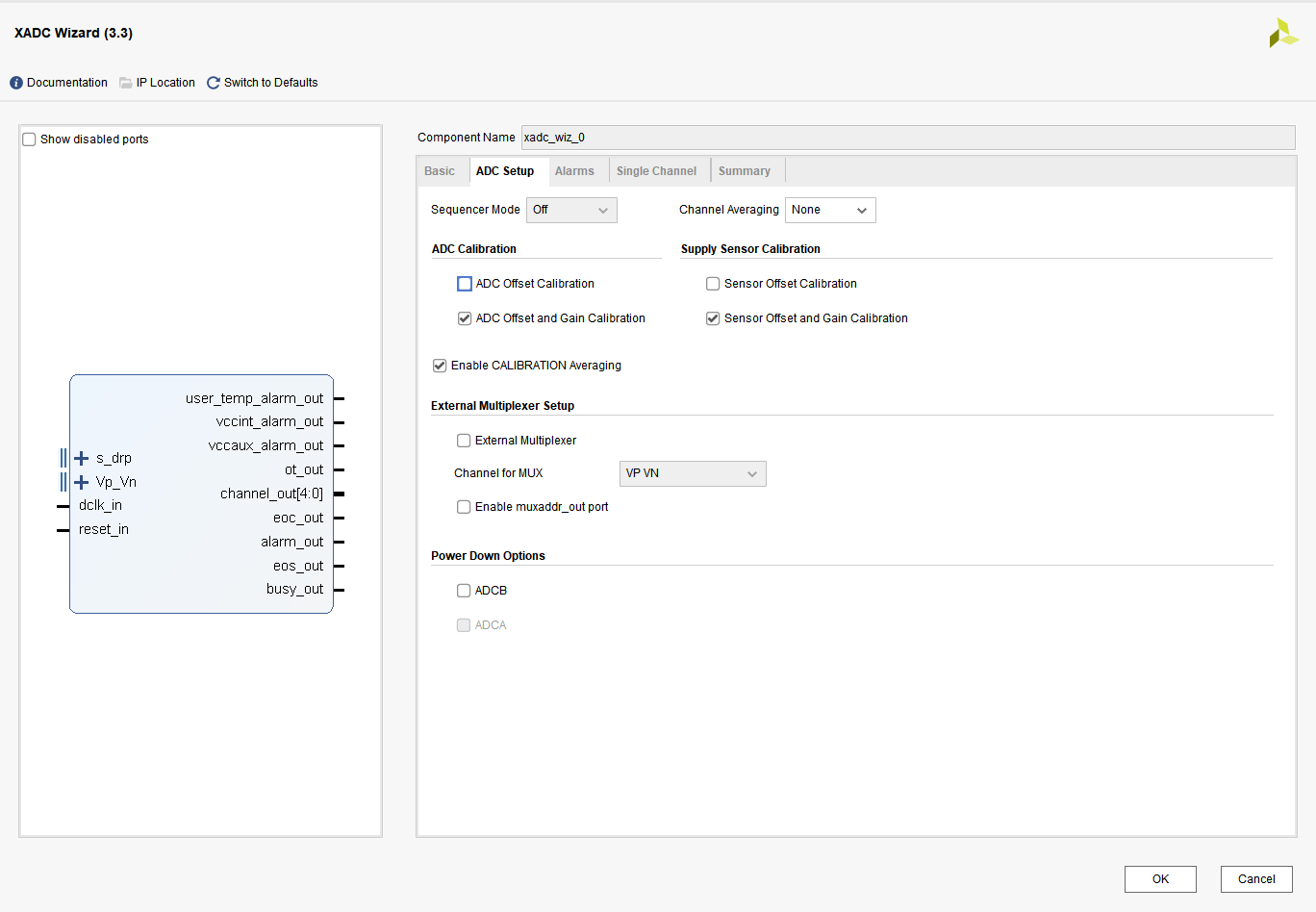1316x912 pixels.
Task: Click the vccint_alarm_out port label
Action: tap(270, 421)
